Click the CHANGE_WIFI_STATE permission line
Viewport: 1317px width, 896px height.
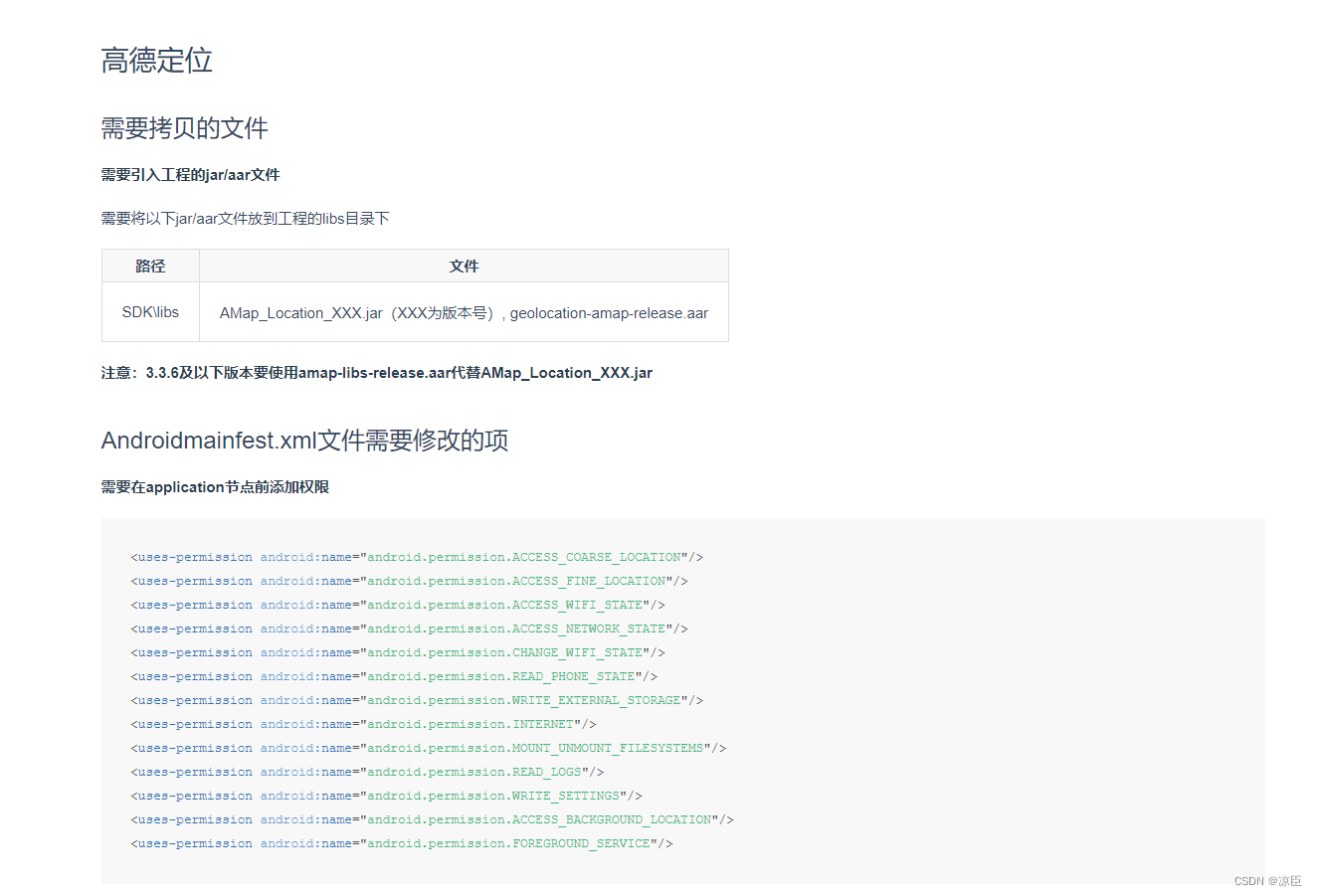[x=398, y=652]
